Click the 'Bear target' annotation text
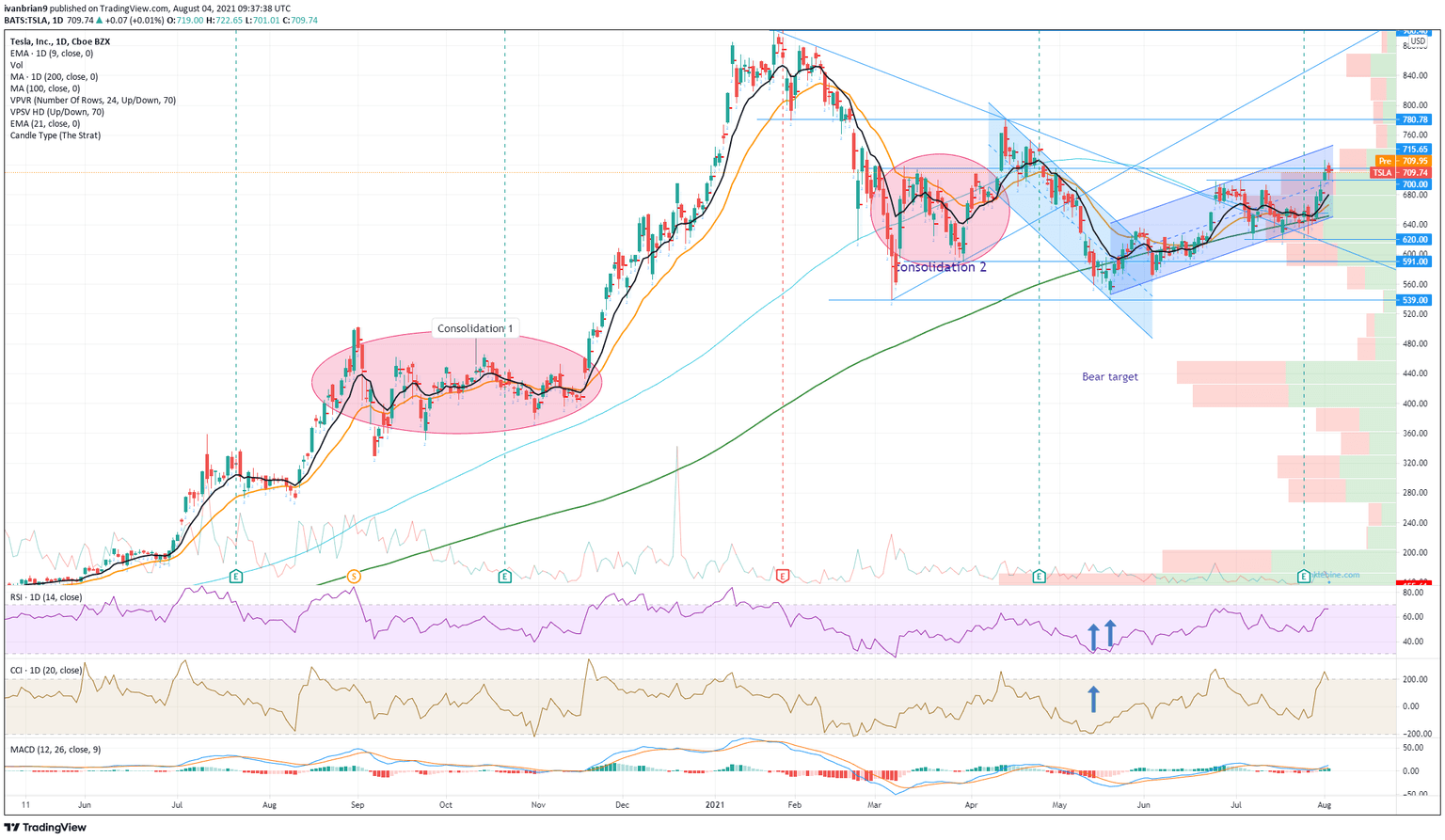This screenshot has height=840, width=1445. coord(1110,377)
